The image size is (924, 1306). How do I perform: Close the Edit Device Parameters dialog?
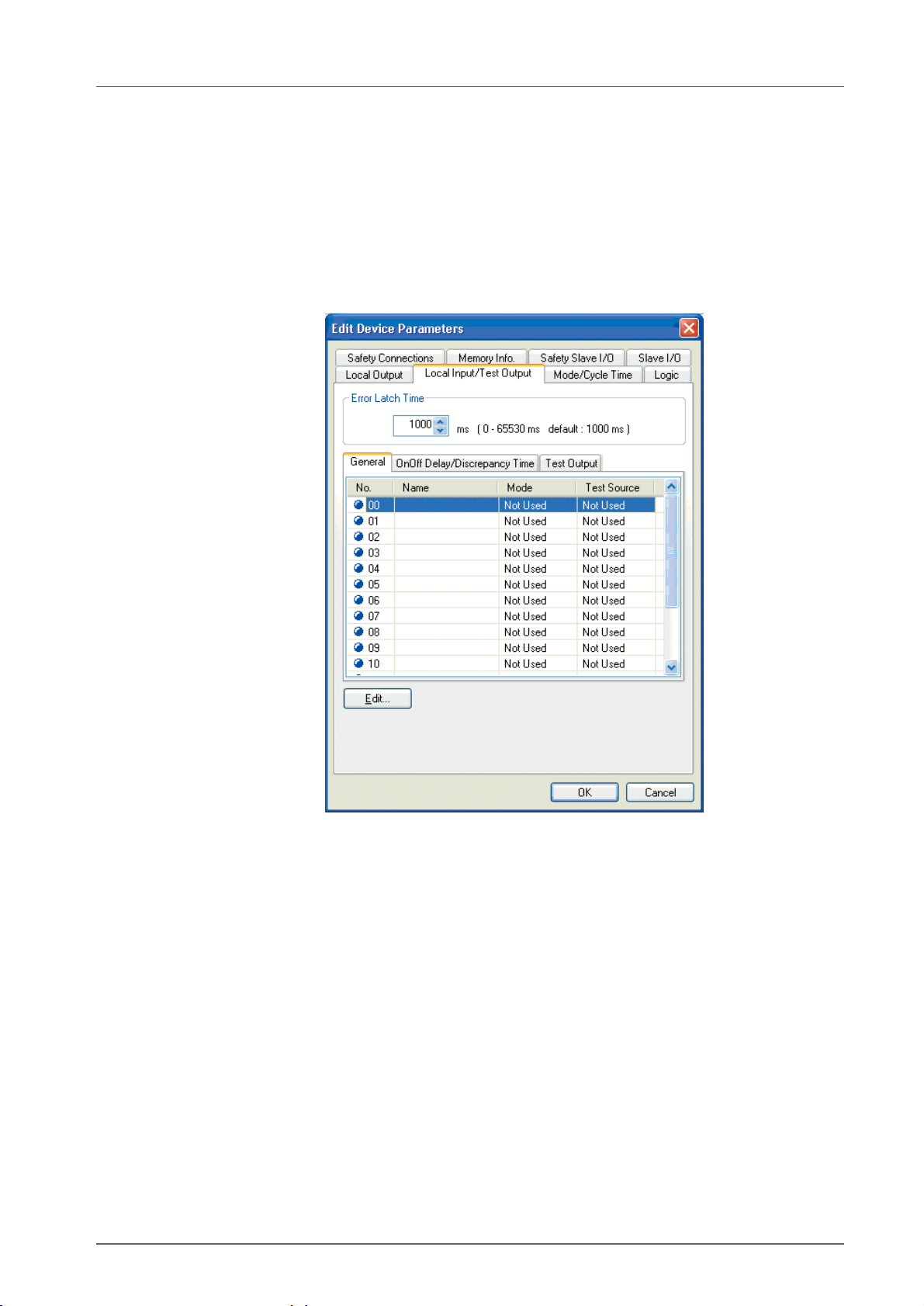click(x=688, y=328)
